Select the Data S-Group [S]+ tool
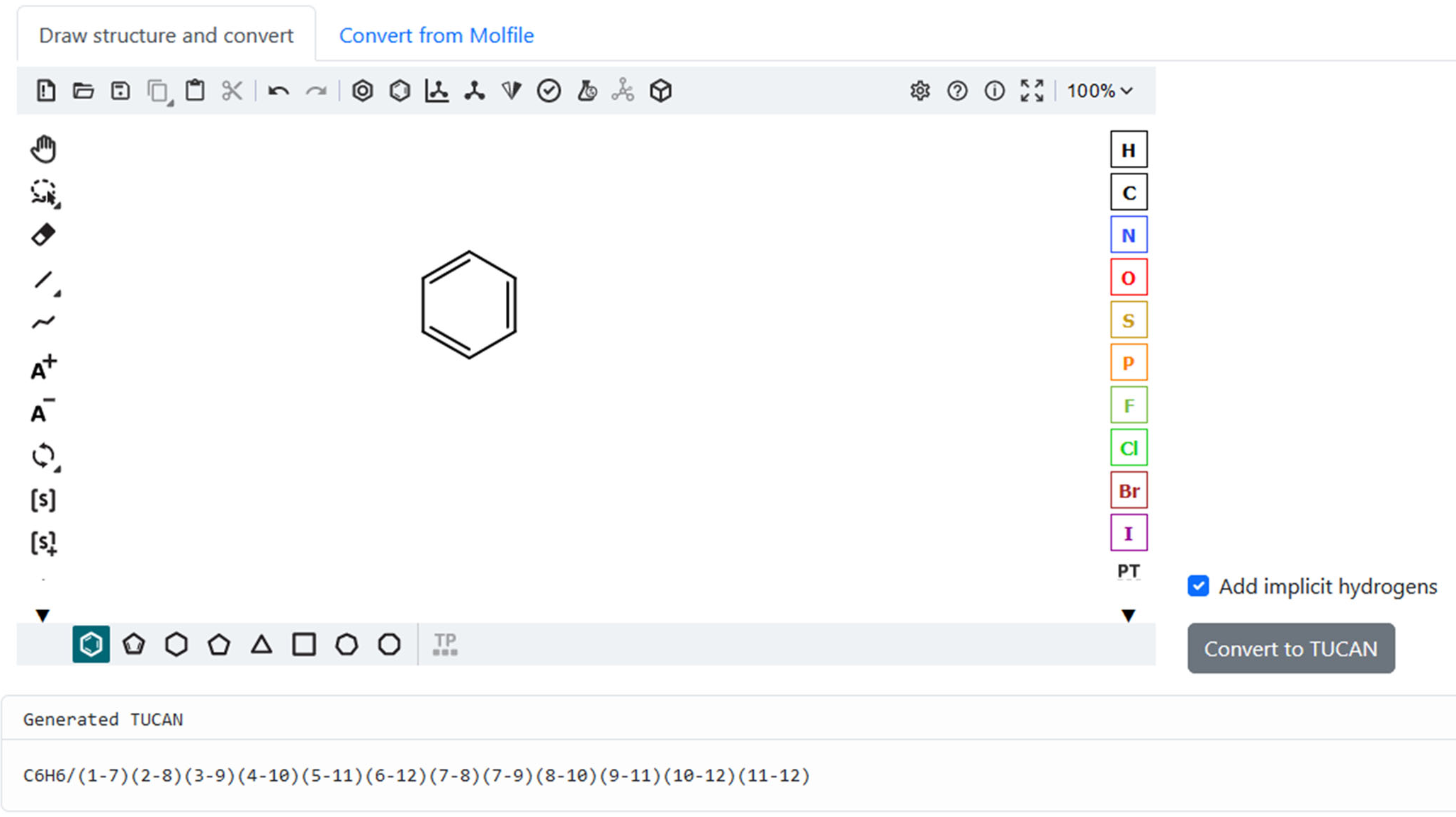The height and width of the screenshot is (817, 1456). (43, 543)
